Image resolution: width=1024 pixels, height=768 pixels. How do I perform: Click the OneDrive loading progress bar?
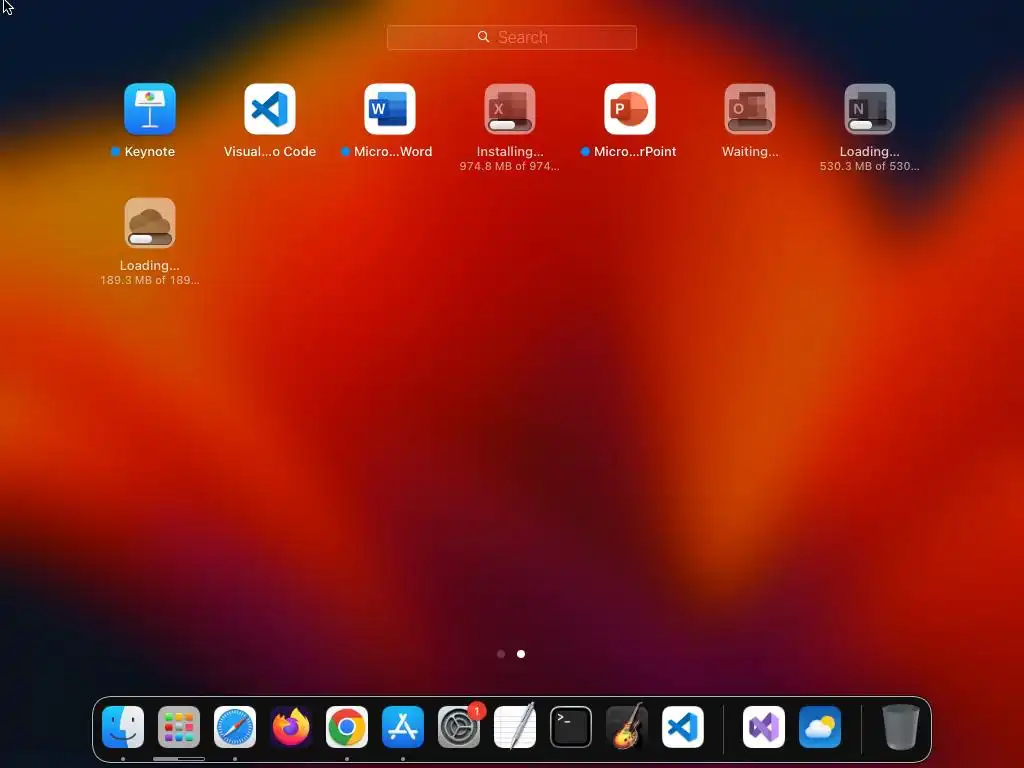point(150,239)
